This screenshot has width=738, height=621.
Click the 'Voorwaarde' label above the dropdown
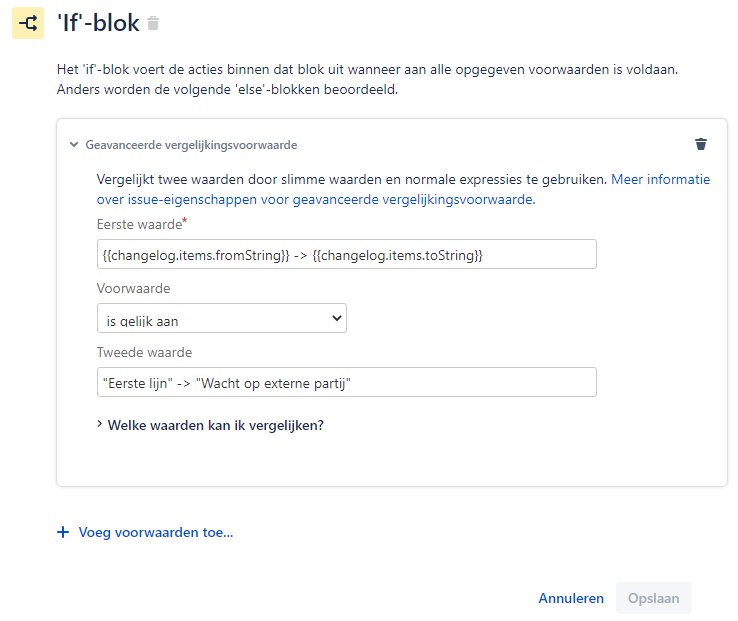(134, 288)
